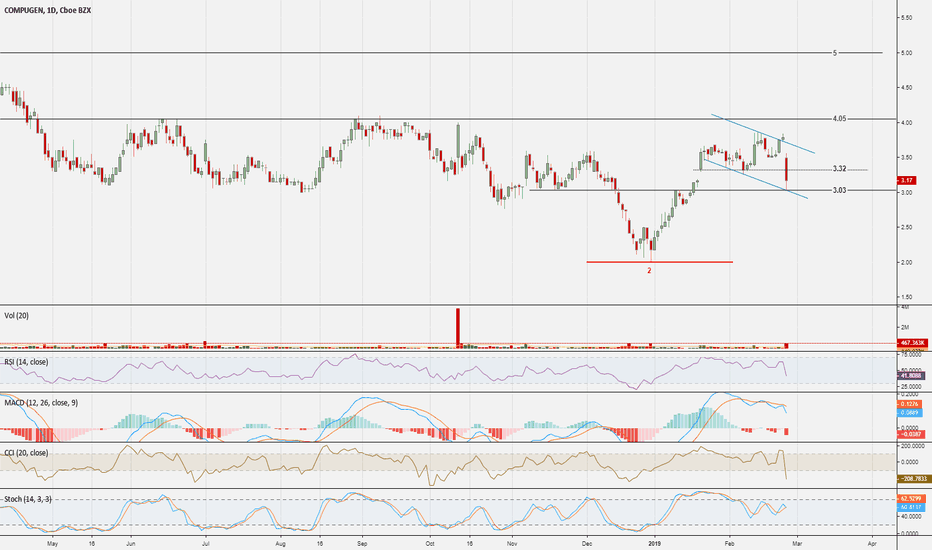Click the Jul label on the time axis
The height and width of the screenshot is (550, 932).
click(205, 543)
